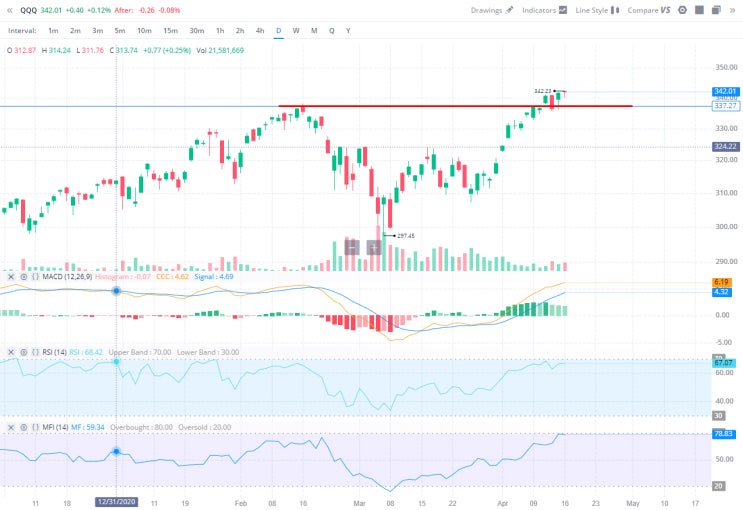
Task: Select the monthly M interval
Action: tap(314, 30)
